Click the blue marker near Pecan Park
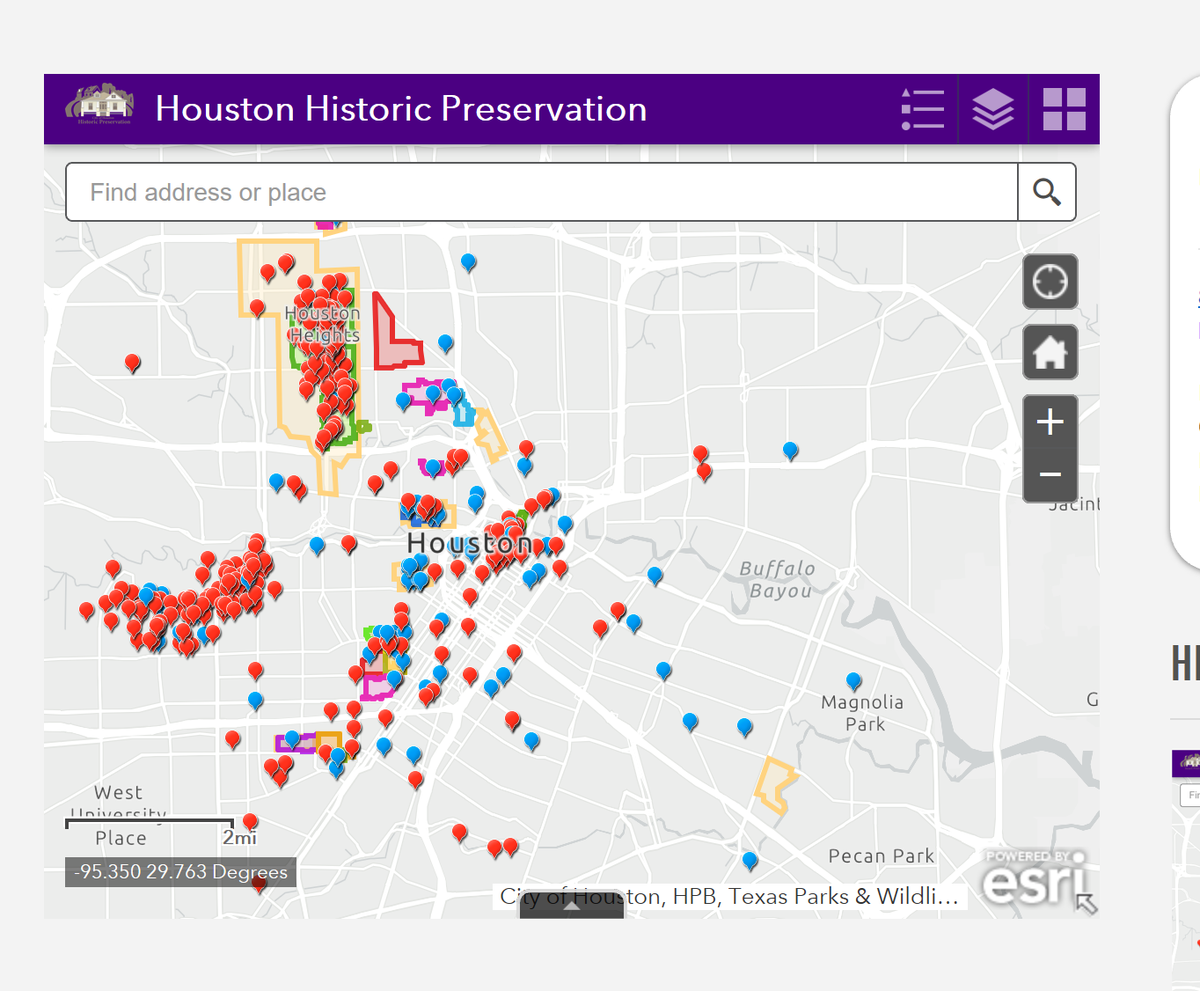The width and height of the screenshot is (1200, 991). pos(750,860)
